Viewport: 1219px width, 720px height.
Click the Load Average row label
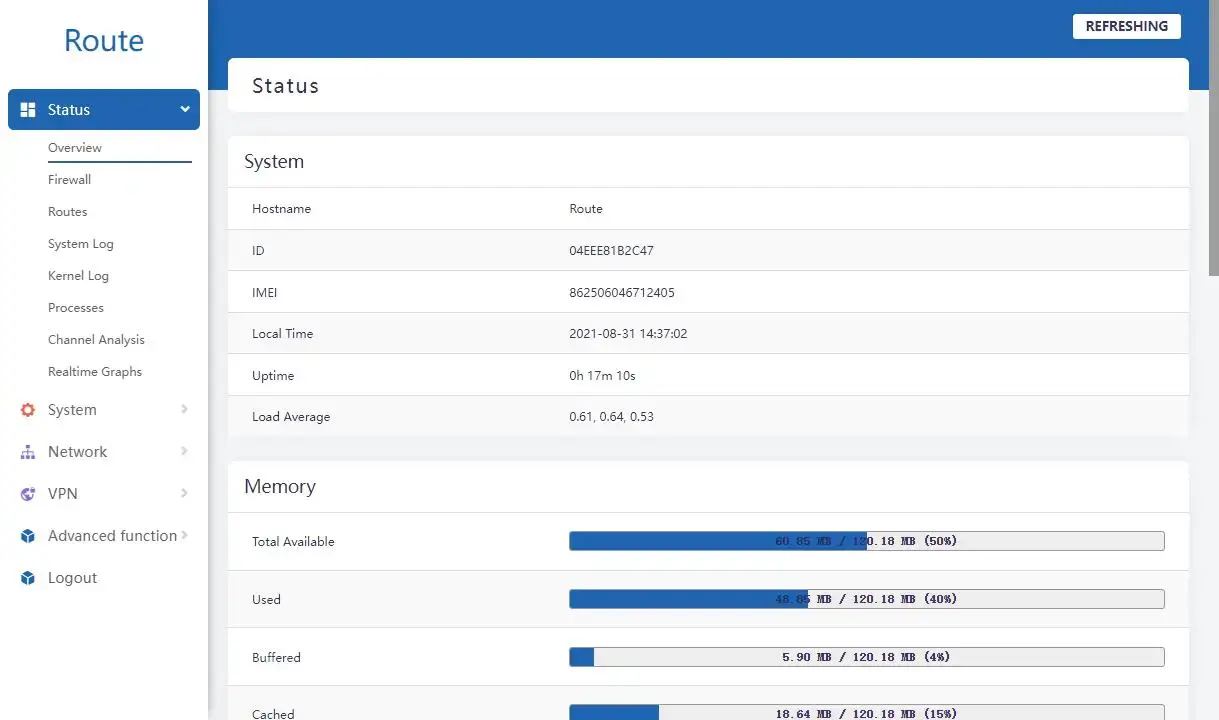click(x=291, y=417)
